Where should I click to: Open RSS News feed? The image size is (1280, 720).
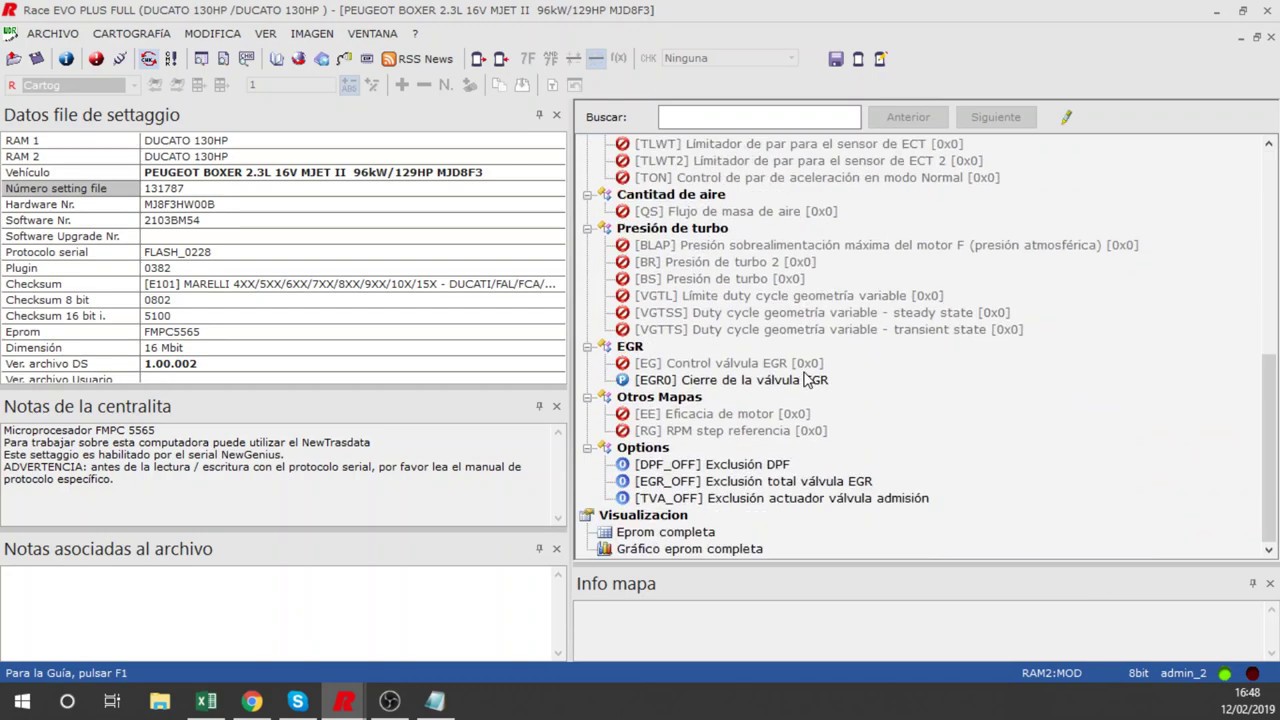[417, 59]
